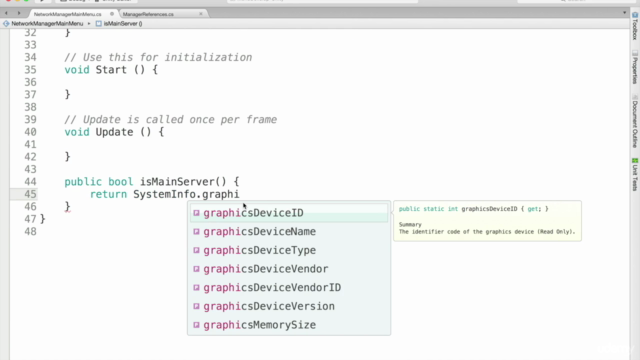Choose the graphicsDeviceVersion suggestion
This screenshot has width=640, height=360.
click(x=289, y=307)
